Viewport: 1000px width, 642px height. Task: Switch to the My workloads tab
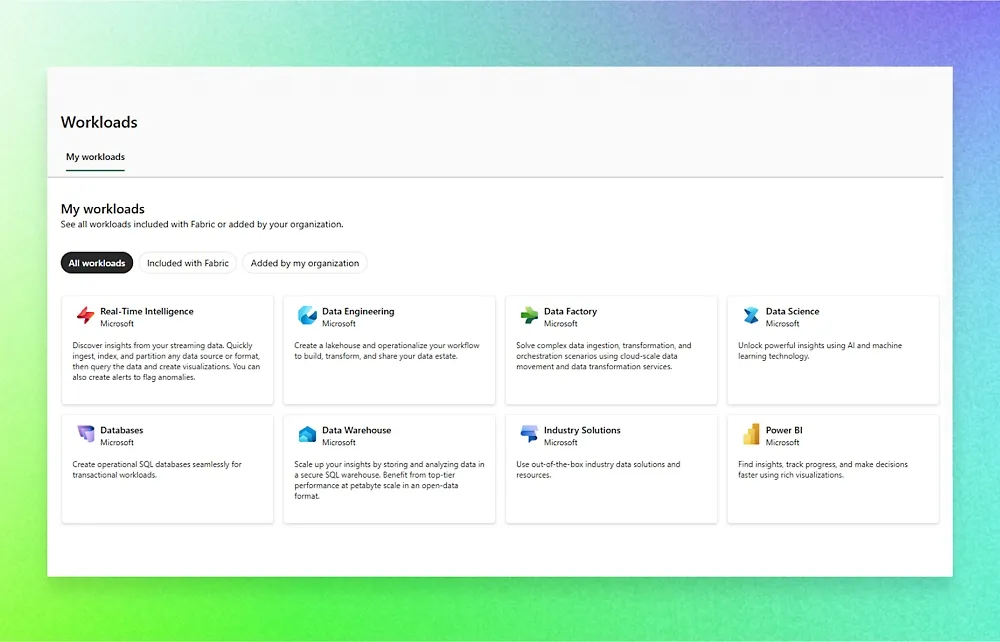point(96,157)
